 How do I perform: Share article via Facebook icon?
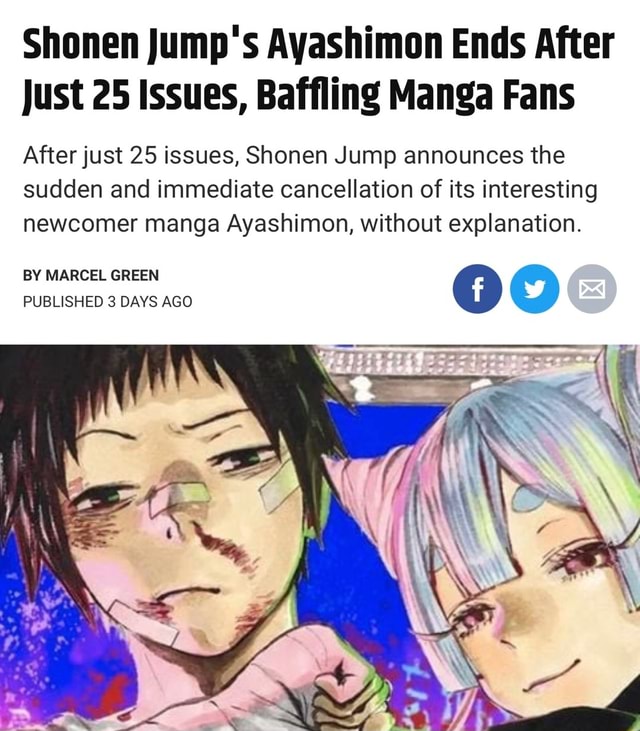click(477, 289)
